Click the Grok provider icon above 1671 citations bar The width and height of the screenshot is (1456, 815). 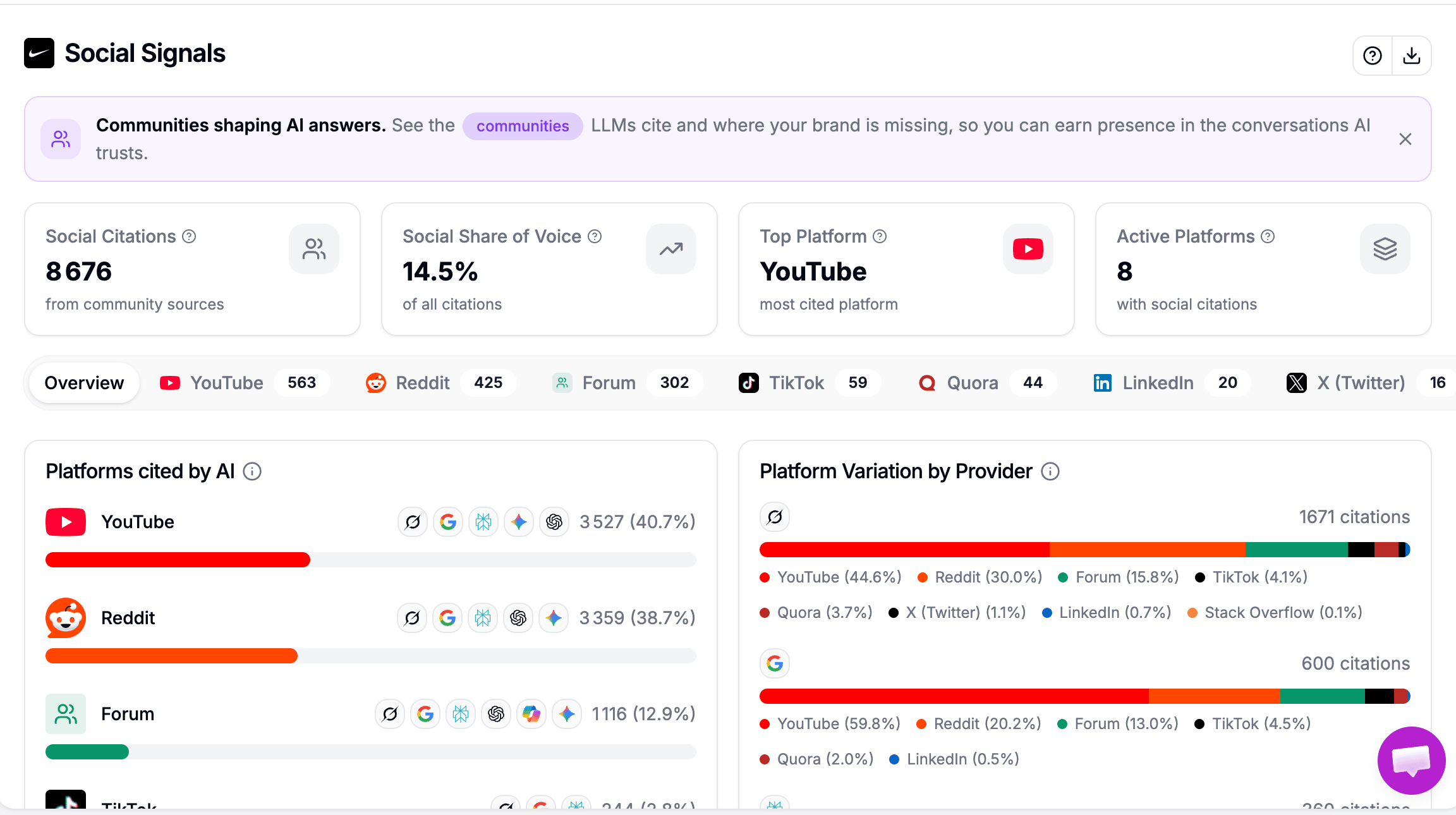point(775,517)
